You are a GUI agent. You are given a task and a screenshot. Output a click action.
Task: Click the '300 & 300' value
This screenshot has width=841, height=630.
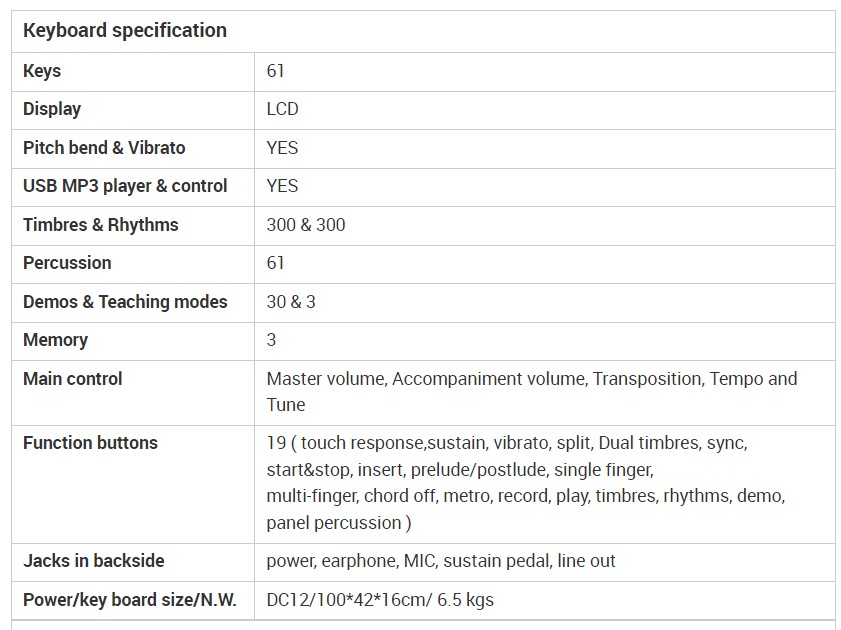306,225
